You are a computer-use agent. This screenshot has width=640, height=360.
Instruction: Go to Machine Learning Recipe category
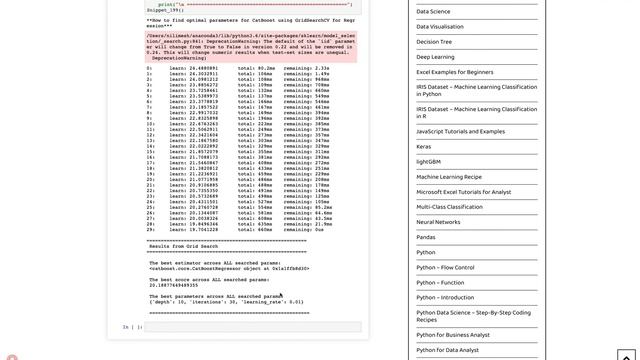point(449,177)
